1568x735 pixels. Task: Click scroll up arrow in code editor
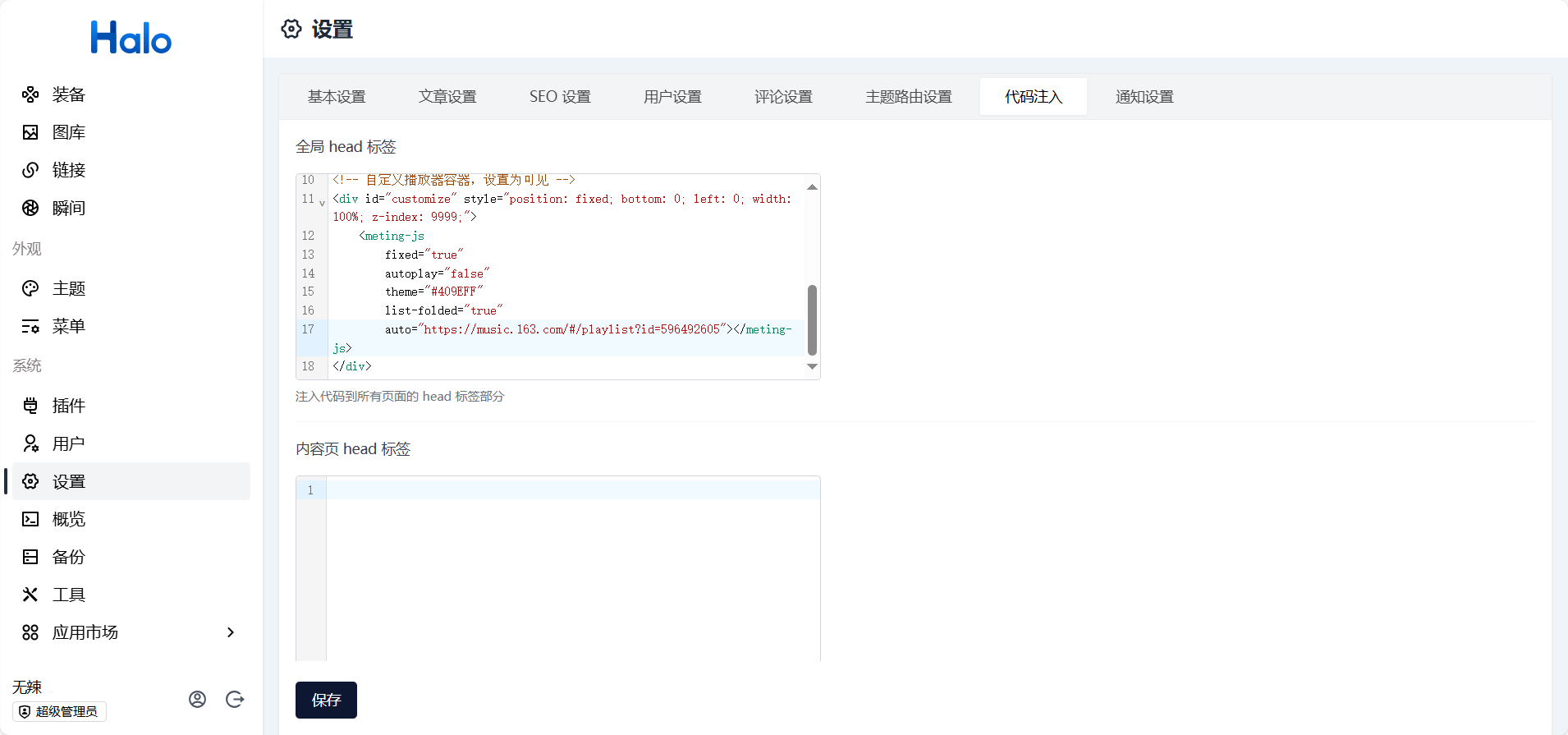[x=812, y=187]
